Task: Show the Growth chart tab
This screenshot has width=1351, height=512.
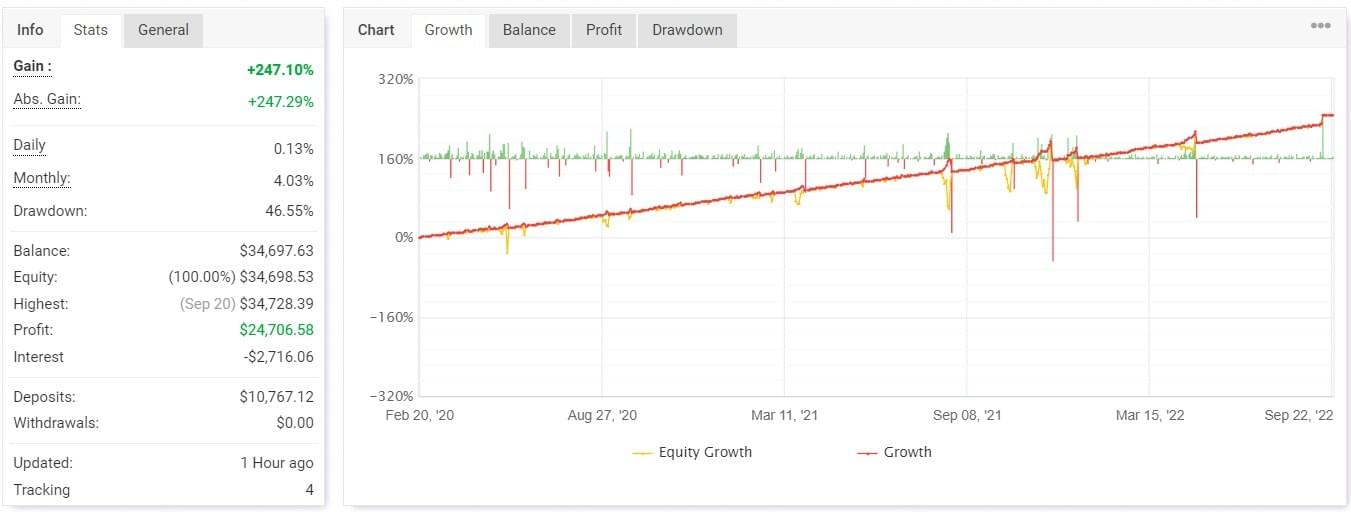Action: click(x=448, y=30)
